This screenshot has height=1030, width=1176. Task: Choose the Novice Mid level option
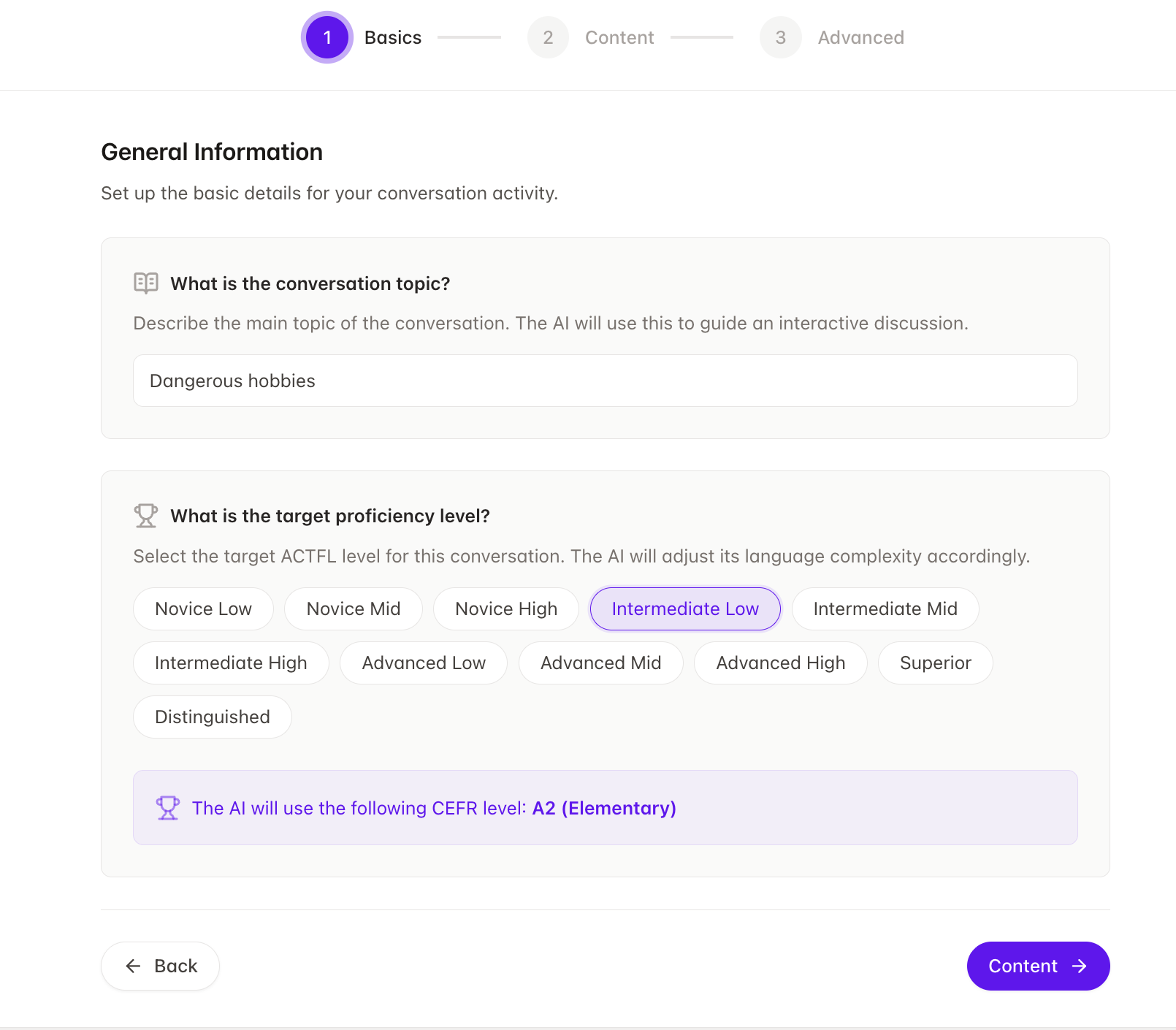pos(354,609)
